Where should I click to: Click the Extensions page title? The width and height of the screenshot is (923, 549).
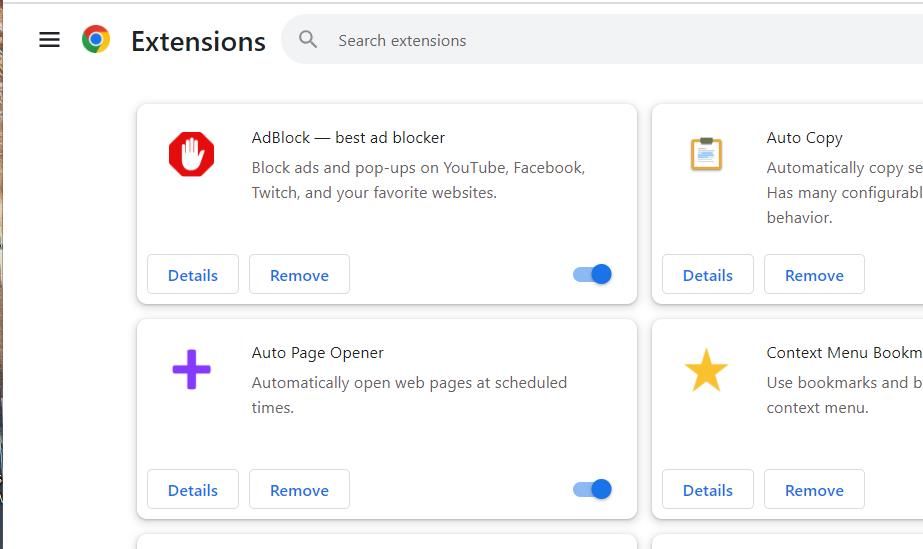pos(198,41)
